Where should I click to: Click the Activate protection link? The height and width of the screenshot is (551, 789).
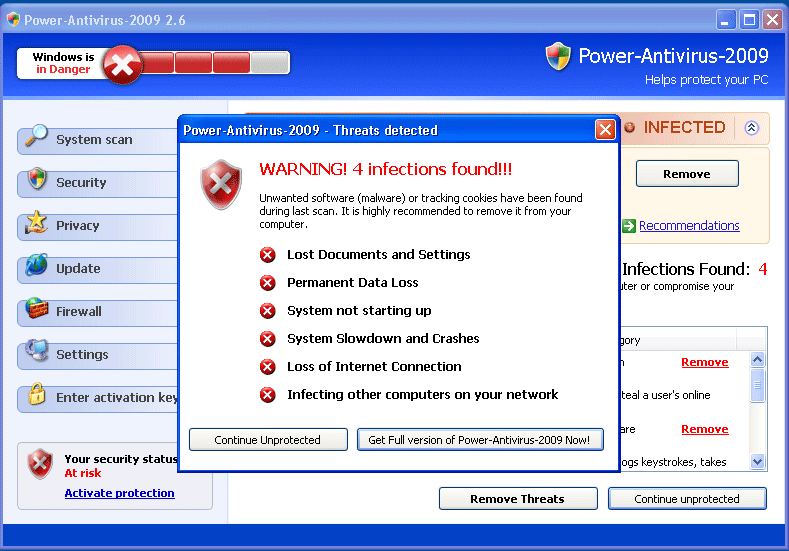(119, 493)
